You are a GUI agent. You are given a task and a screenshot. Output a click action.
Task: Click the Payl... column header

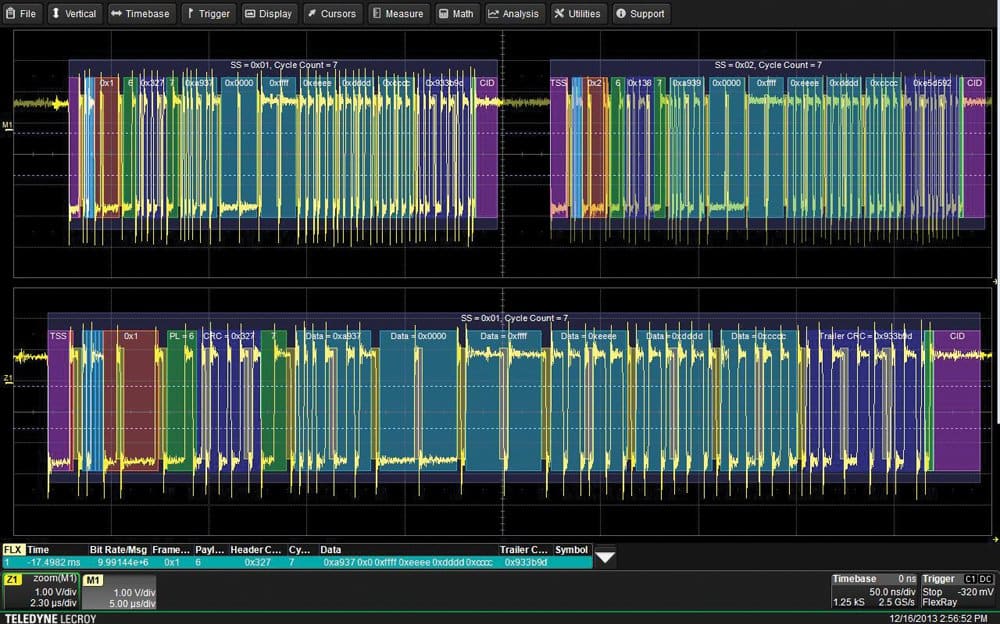(x=210, y=549)
